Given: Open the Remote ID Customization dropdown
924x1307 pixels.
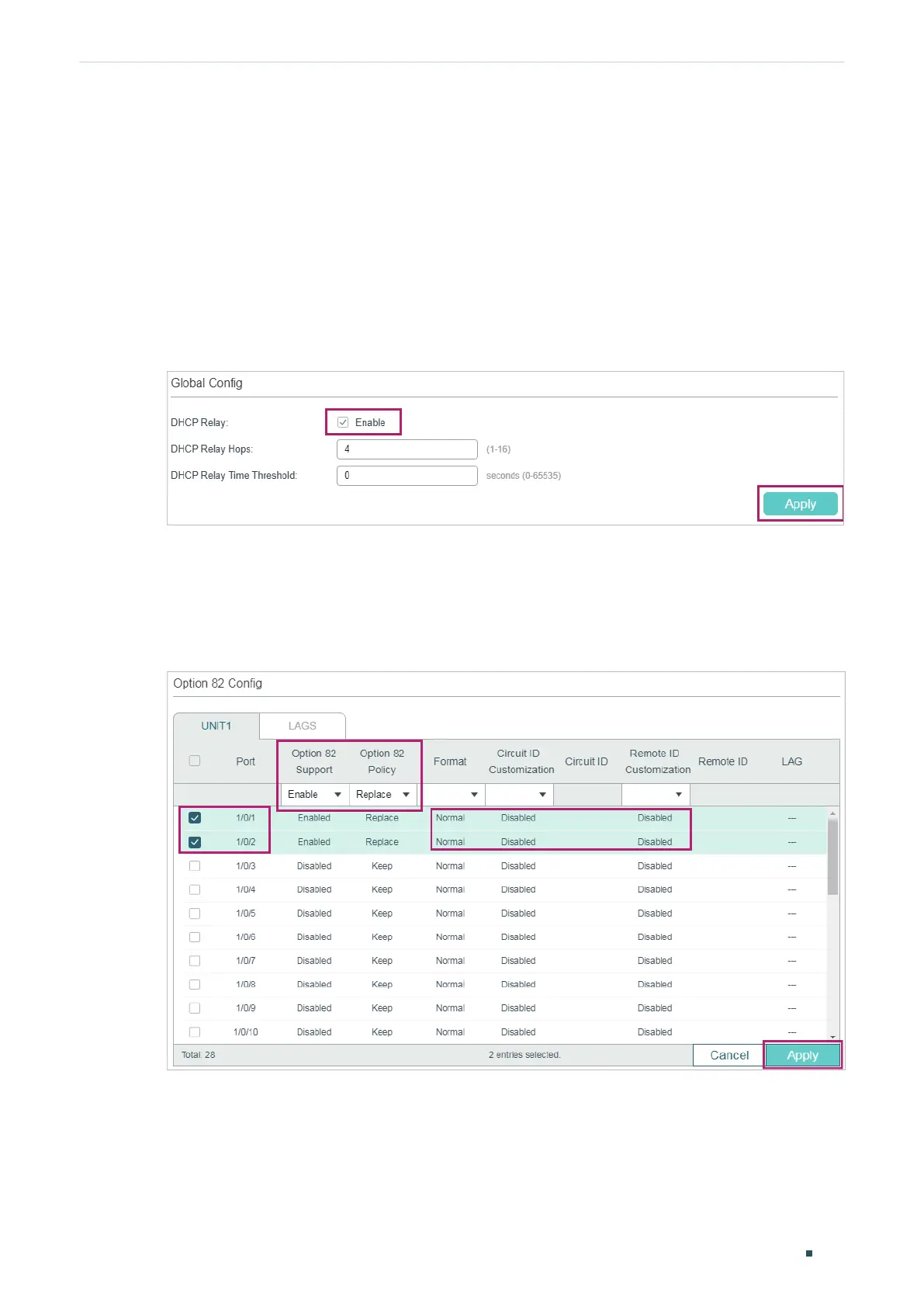Looking at the screenshot, I should tap(656, 795).
